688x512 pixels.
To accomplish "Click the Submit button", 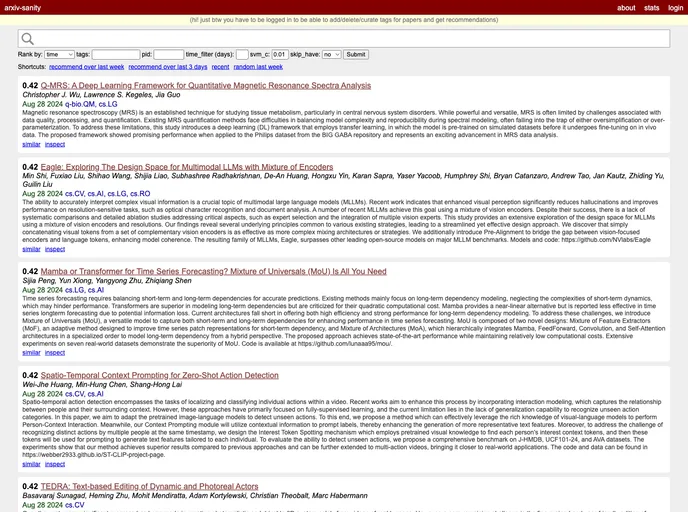I will coord(355,54).
